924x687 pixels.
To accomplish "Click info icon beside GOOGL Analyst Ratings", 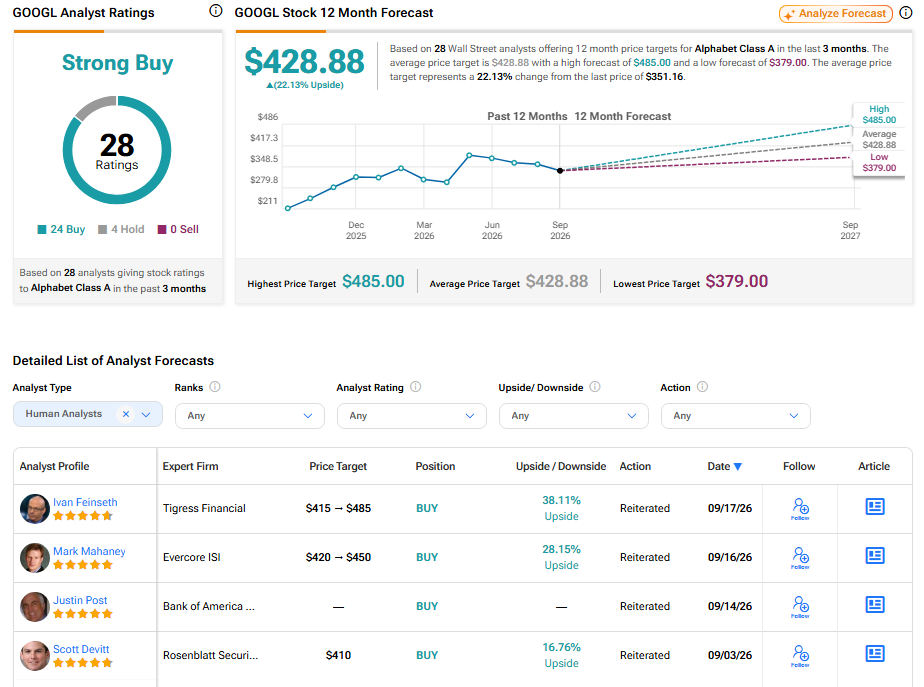I will pos(216,11).
